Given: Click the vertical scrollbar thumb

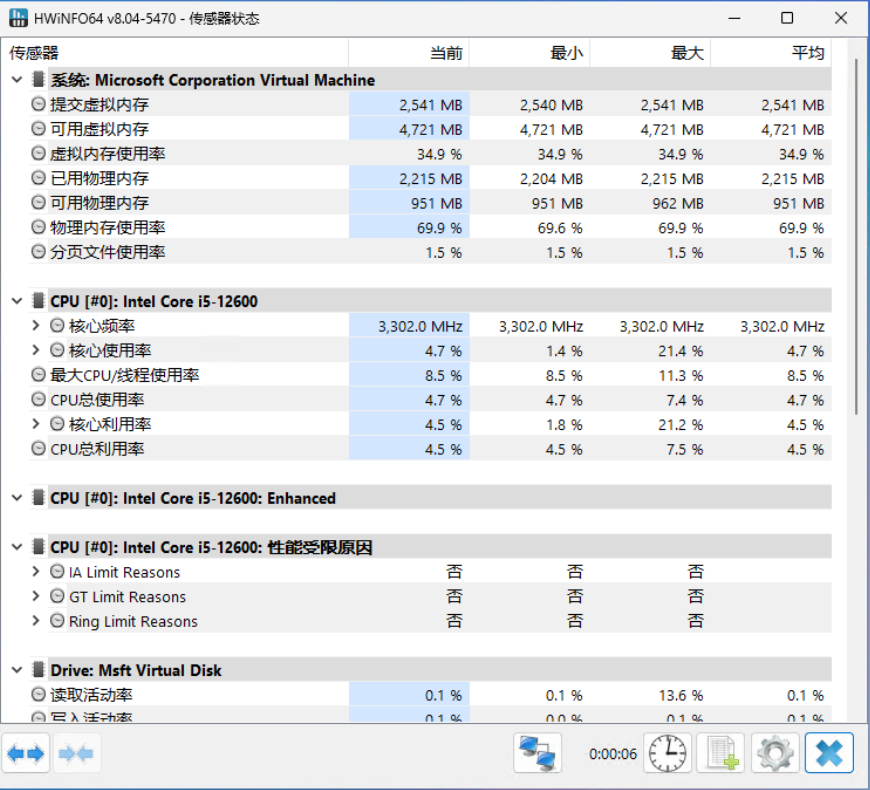Looking at the screenshot, I should [x=856, y=236].
